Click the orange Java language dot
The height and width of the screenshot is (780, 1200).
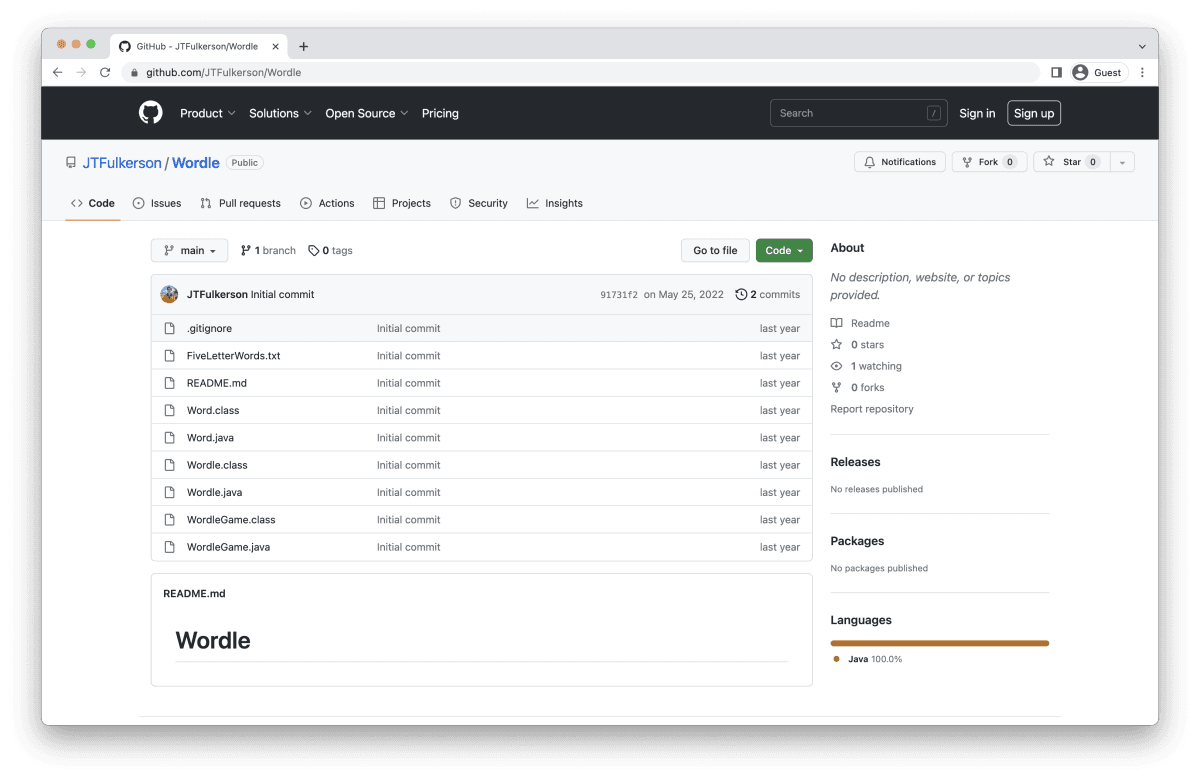pyautogui.click(x=836, y=659)
